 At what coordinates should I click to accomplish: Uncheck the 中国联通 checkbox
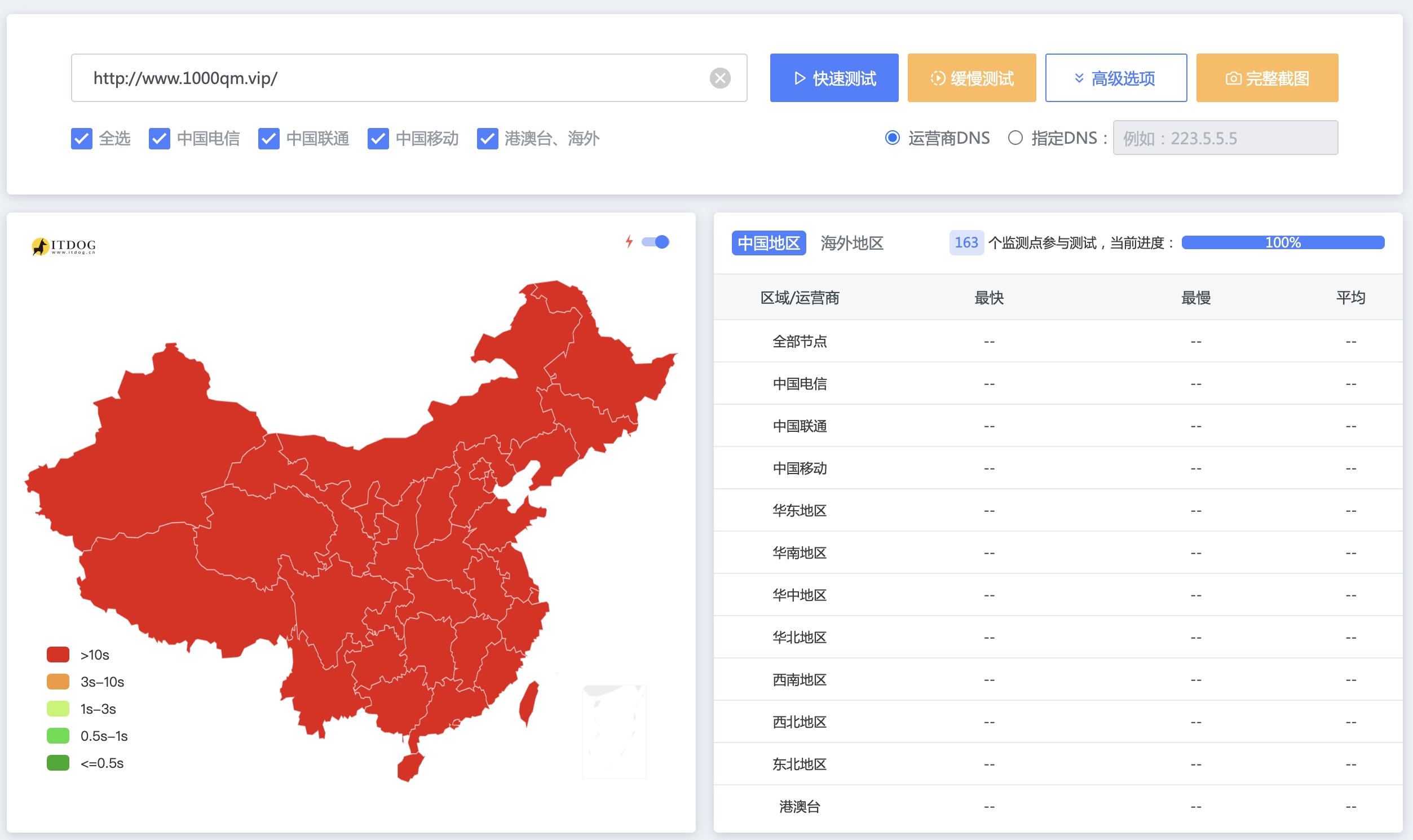(x=268, y=138)
